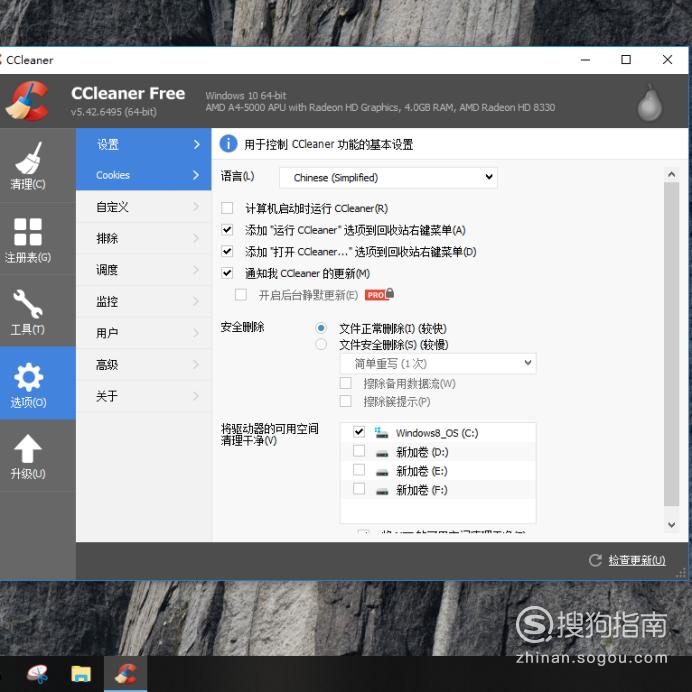Click the PRO lock badge
692x692 pixels.
point(379,294)
